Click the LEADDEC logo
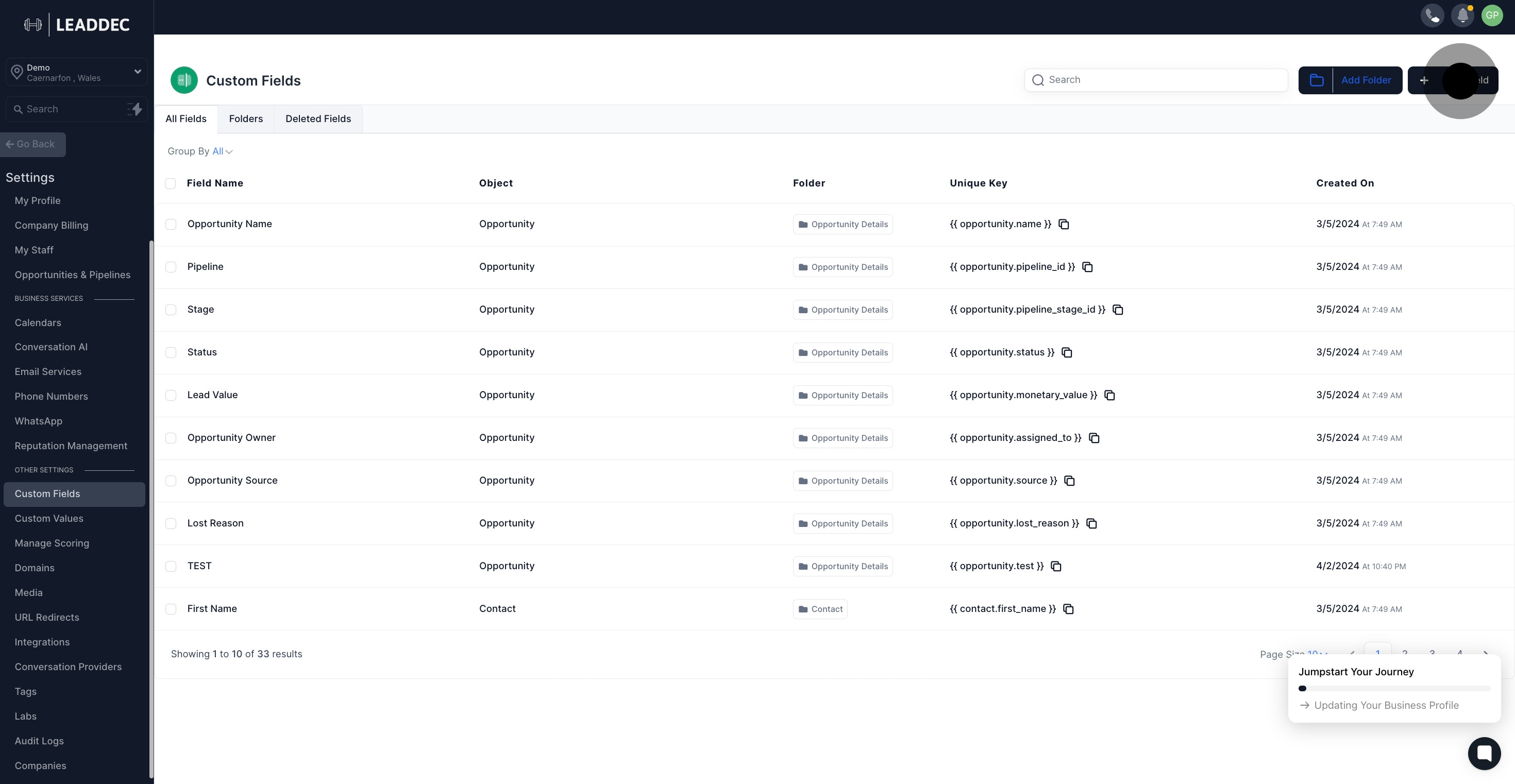The width and height of the screenshot is (1515, 784). pos(77,25)
